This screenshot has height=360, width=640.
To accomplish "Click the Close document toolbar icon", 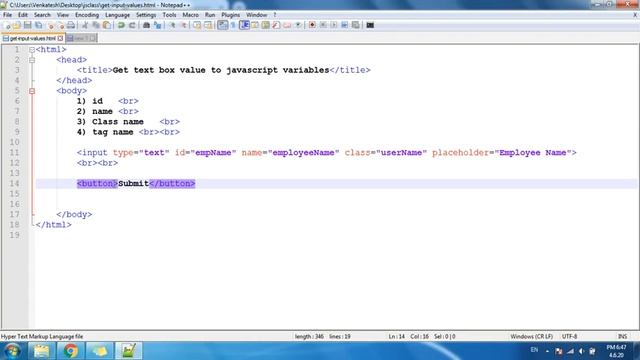I will pos(51,25).
